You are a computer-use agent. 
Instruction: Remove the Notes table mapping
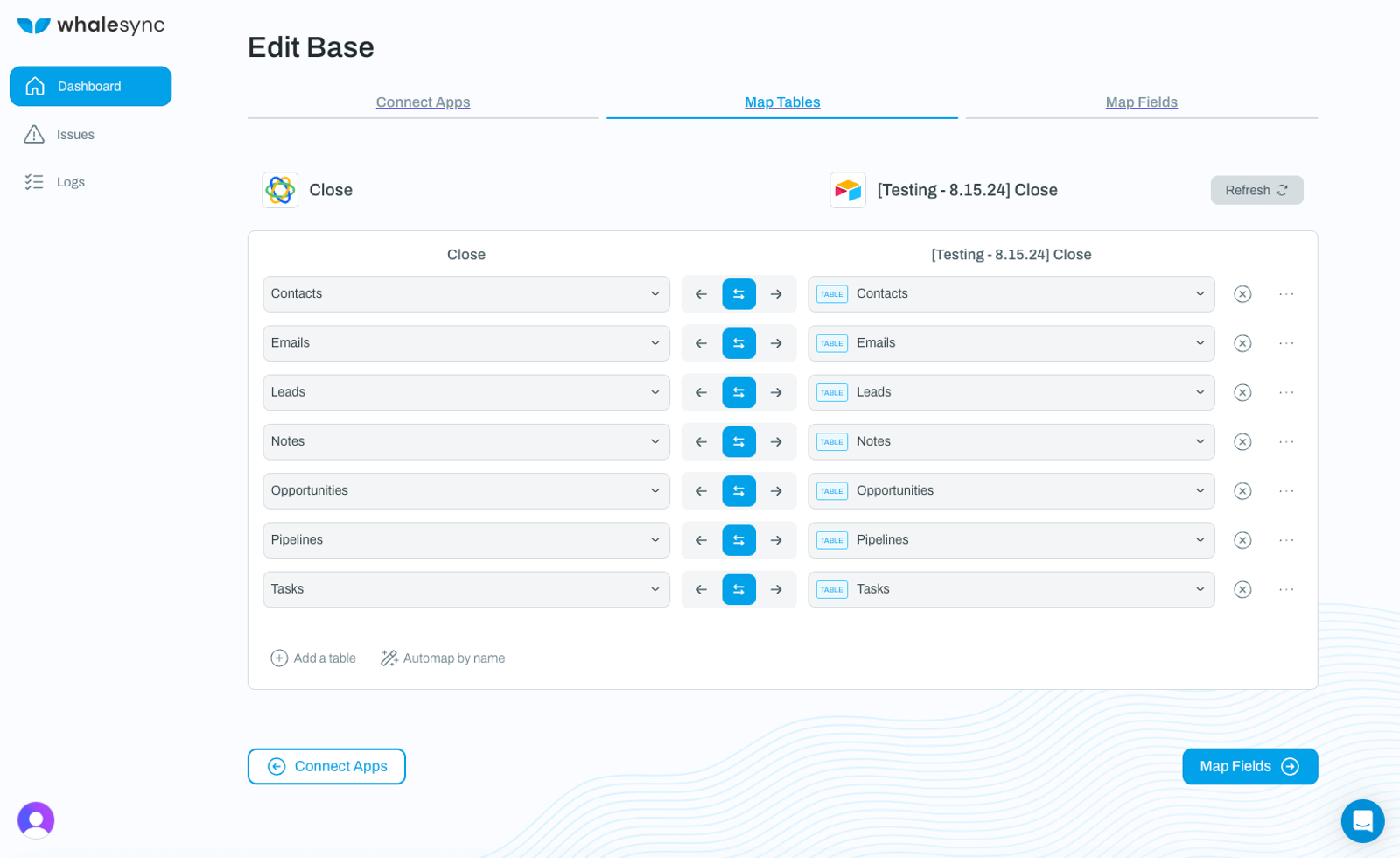point(1242,442)
